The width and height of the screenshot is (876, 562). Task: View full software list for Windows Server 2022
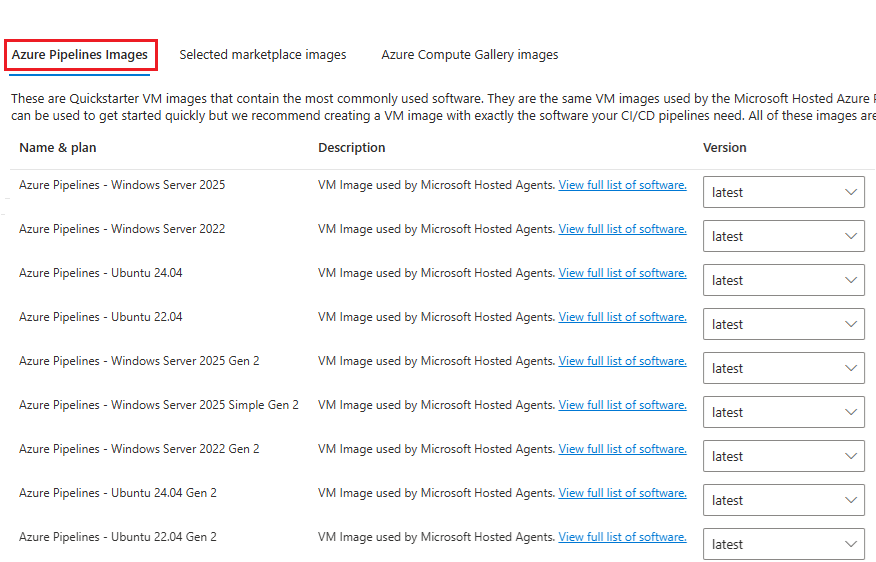(622, 229)
